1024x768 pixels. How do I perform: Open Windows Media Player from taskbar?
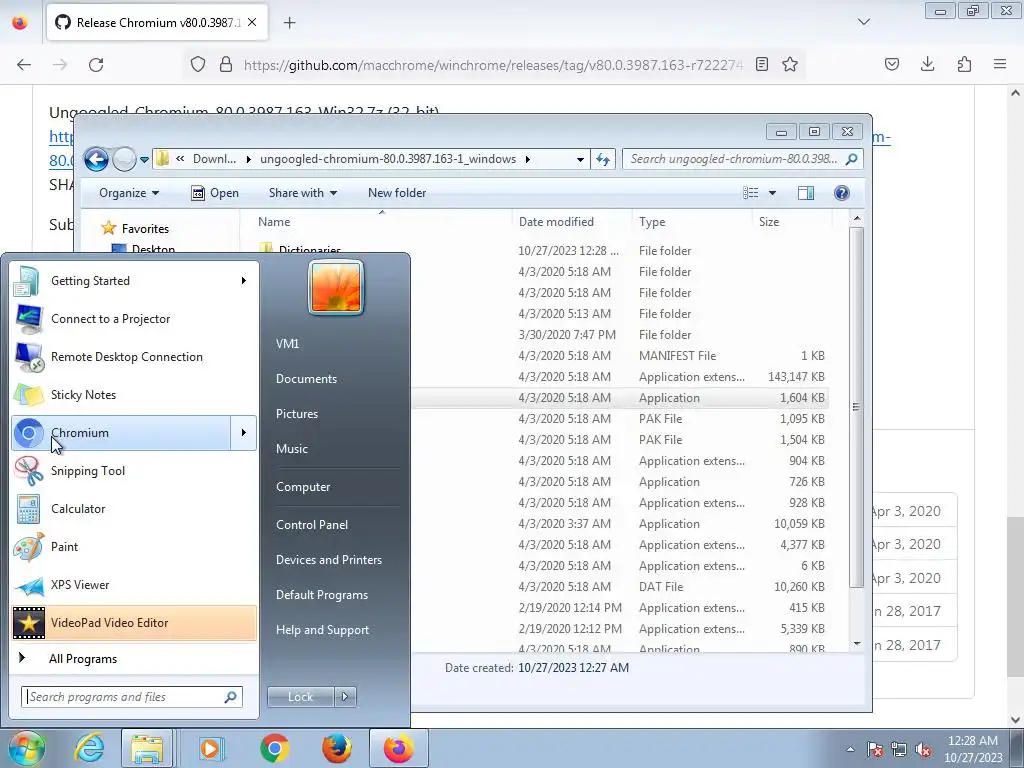[x=211, y=748]
